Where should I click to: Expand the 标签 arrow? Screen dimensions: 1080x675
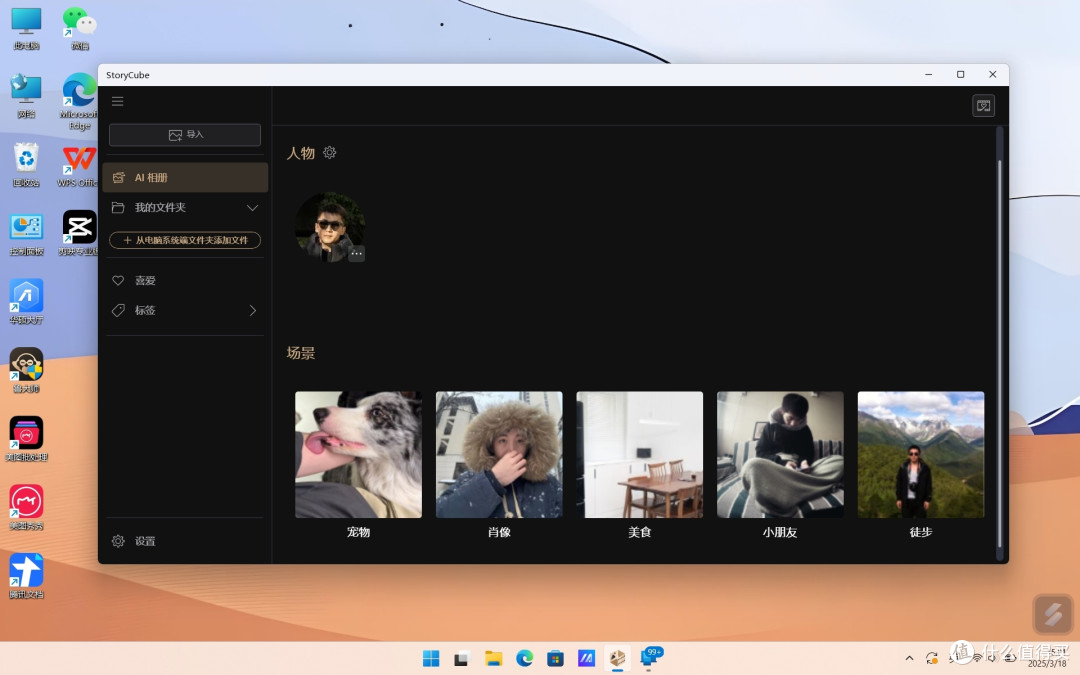252,310
